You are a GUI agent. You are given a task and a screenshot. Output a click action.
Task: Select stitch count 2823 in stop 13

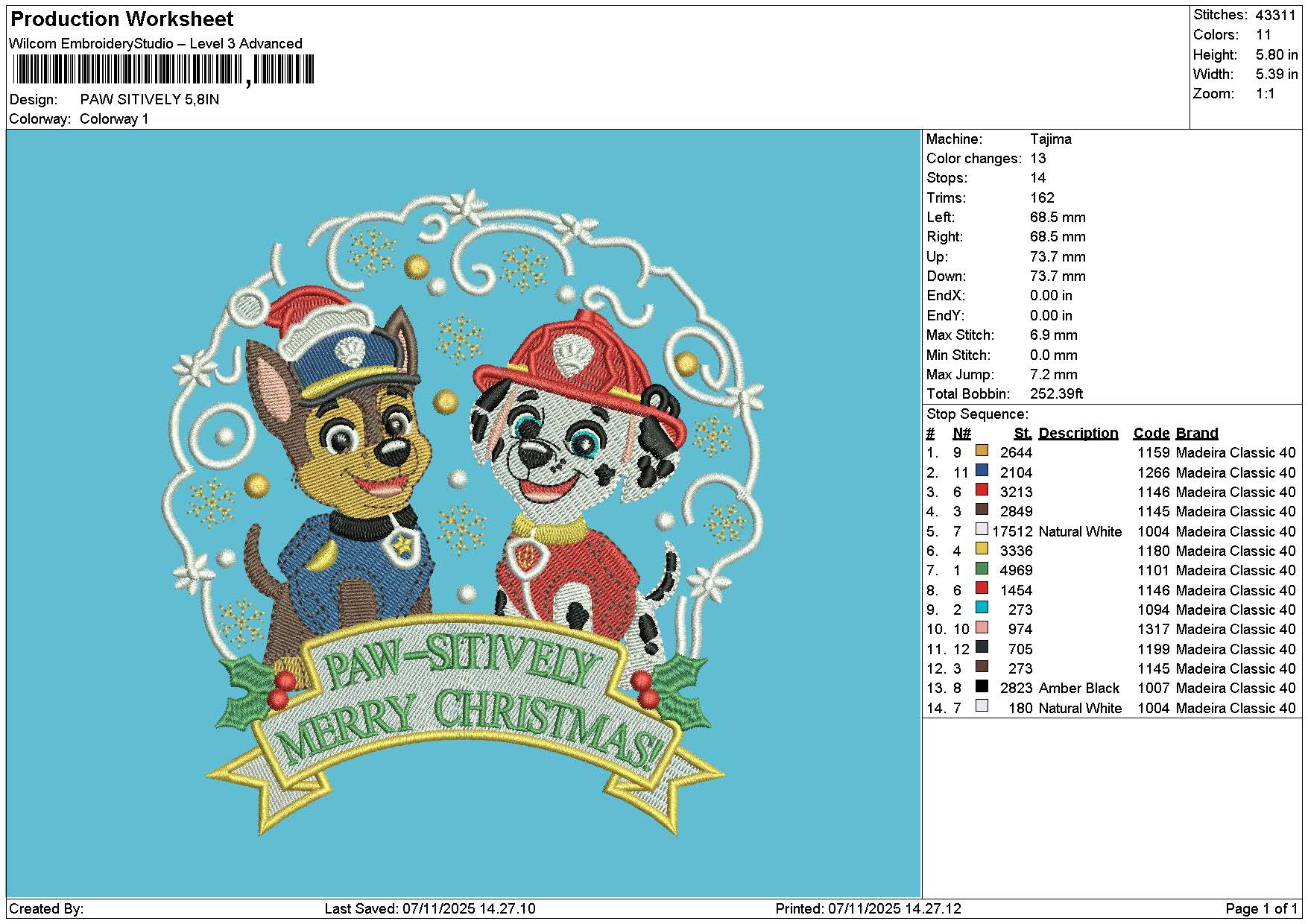tap(1017, 689)
